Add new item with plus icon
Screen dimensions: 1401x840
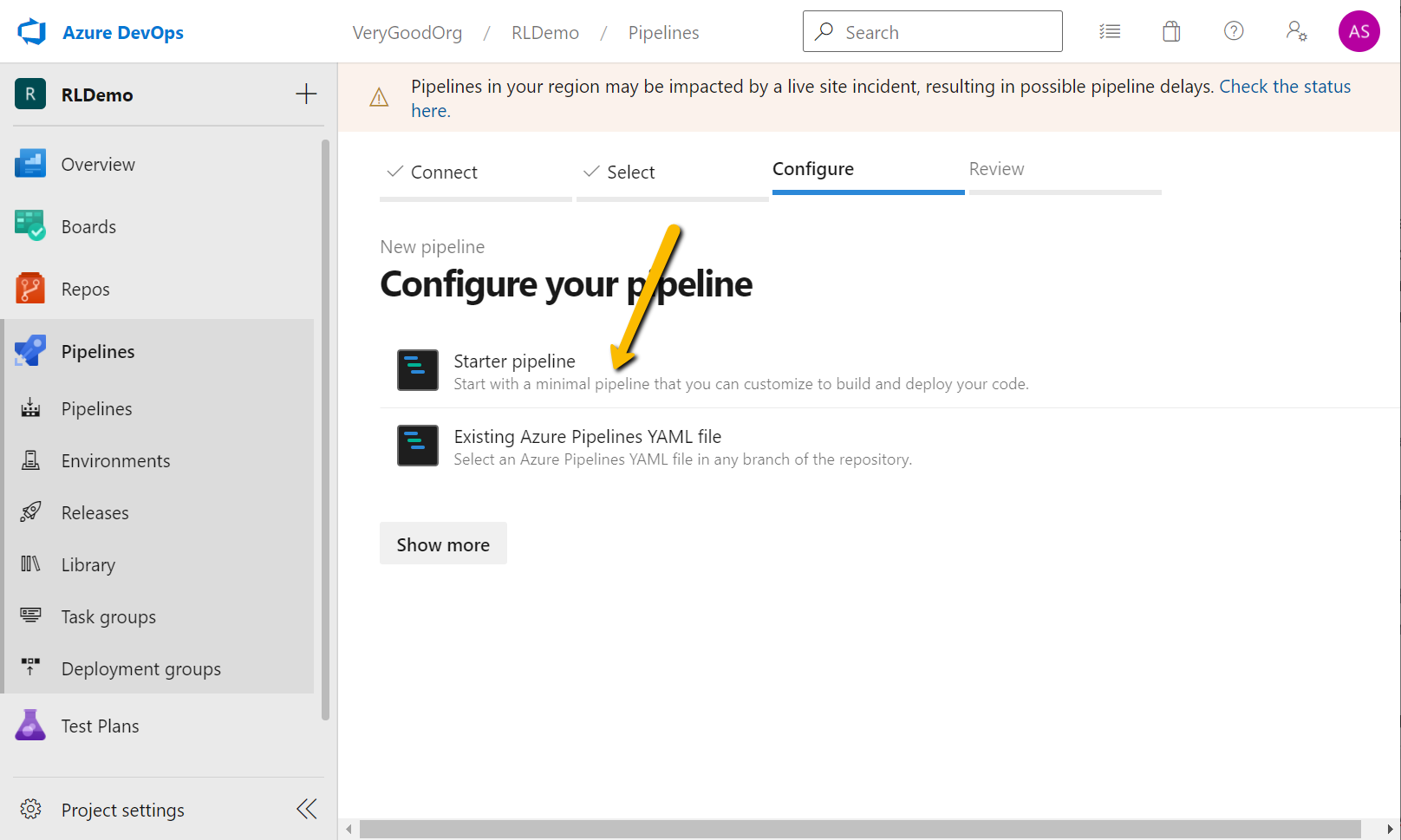click(306, 94)
